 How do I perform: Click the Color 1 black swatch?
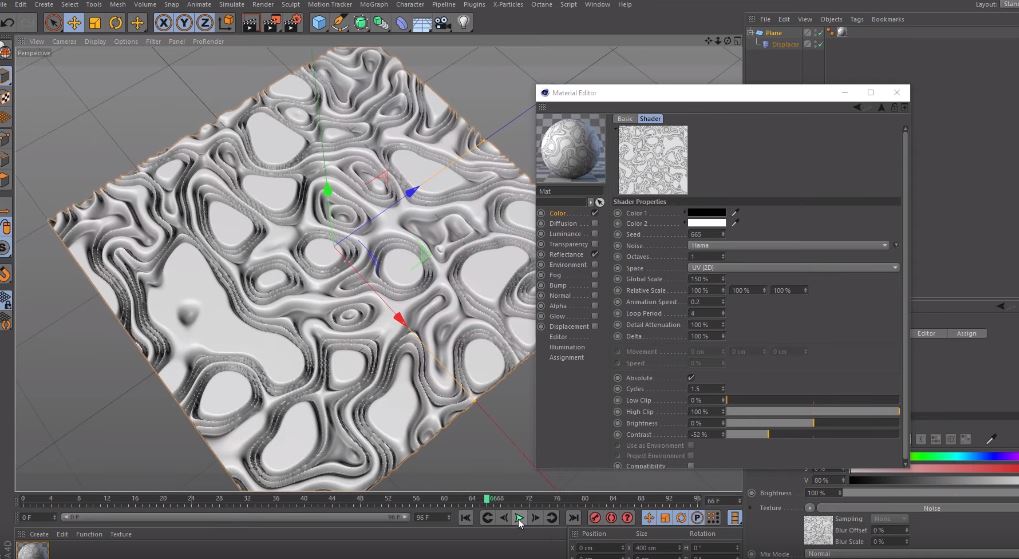click(707, 213)
